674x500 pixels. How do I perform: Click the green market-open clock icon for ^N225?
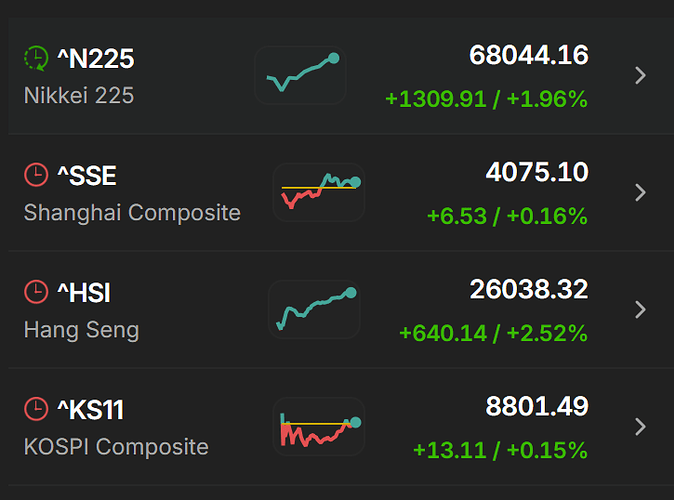(x=36, y=58)
